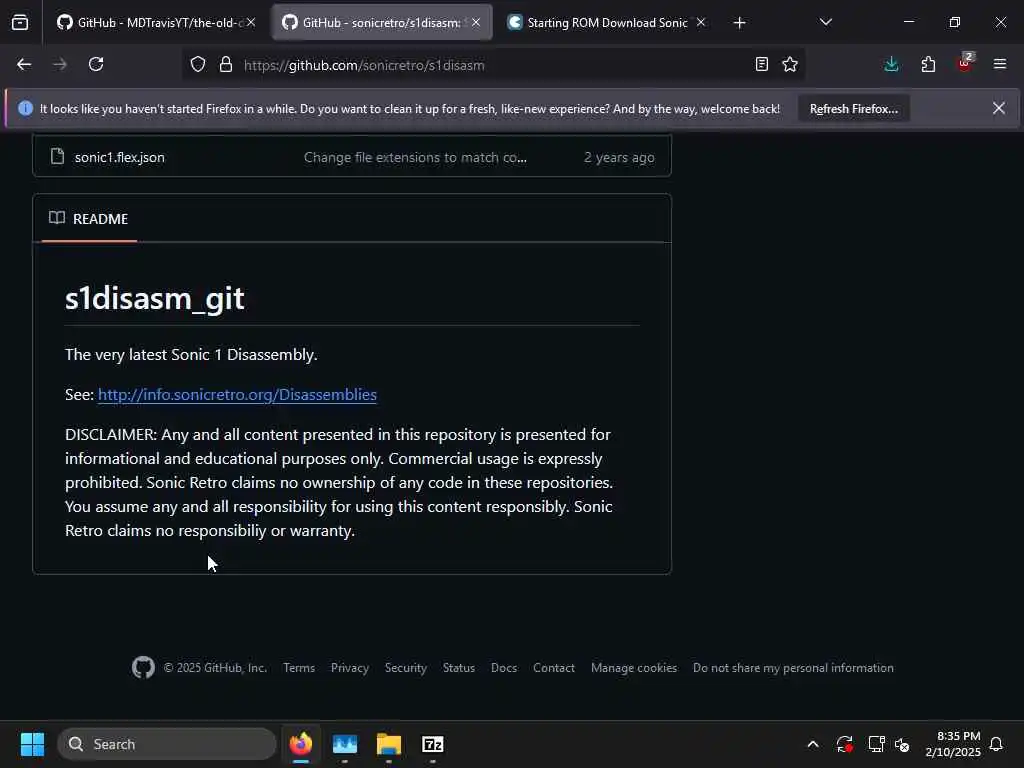
Task: Bookmark this page with star icon
Action: (x=790, y=65)
